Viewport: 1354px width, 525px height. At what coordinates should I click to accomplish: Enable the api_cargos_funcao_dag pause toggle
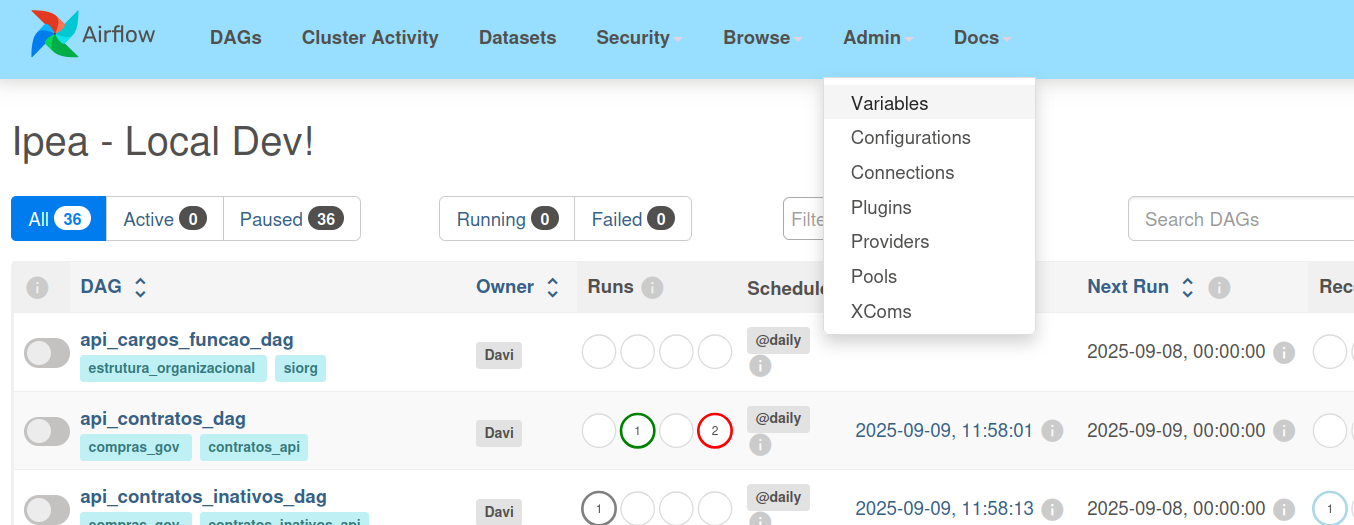(47, 353)
